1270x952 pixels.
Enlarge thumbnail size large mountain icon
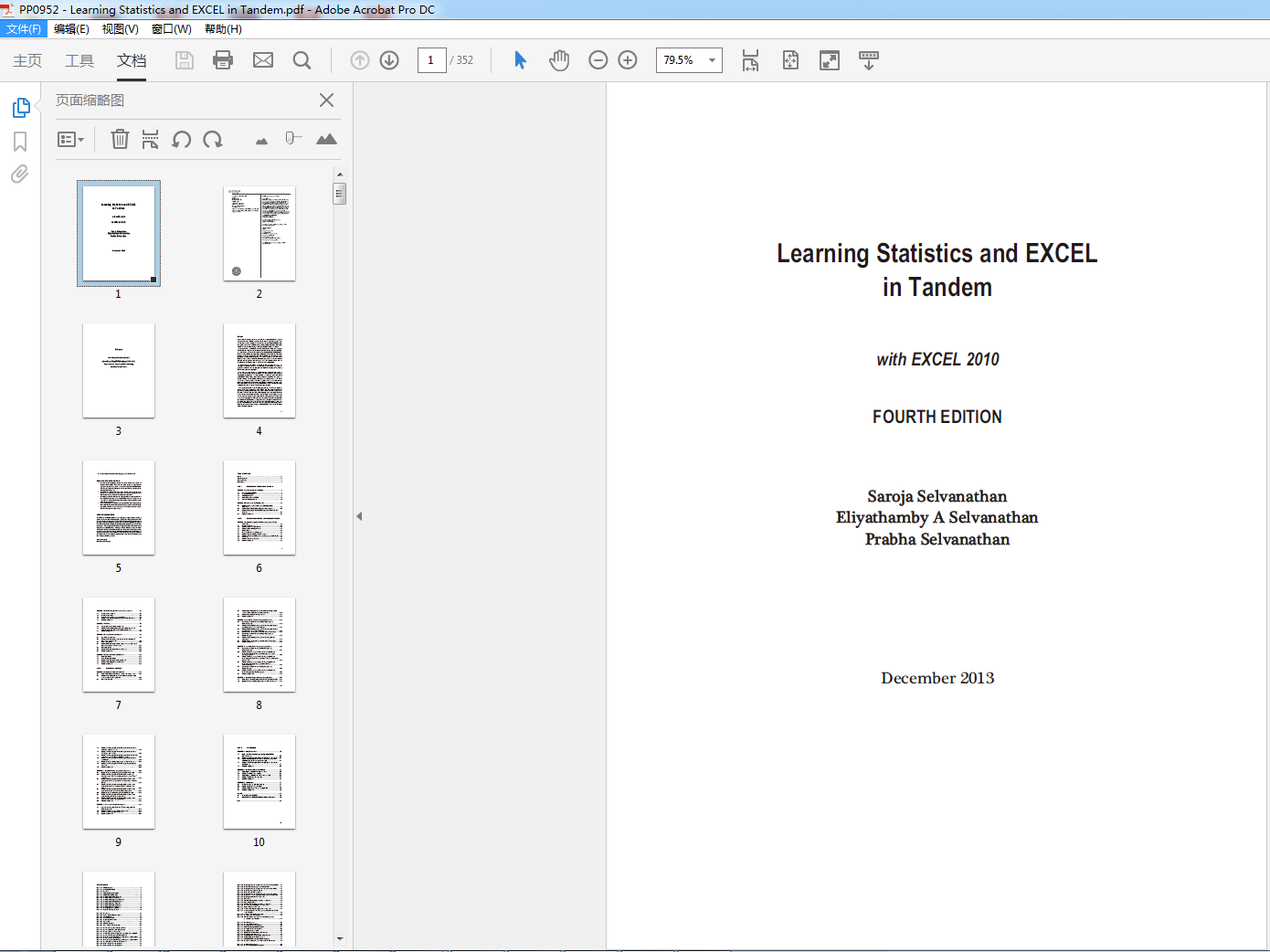326,139
